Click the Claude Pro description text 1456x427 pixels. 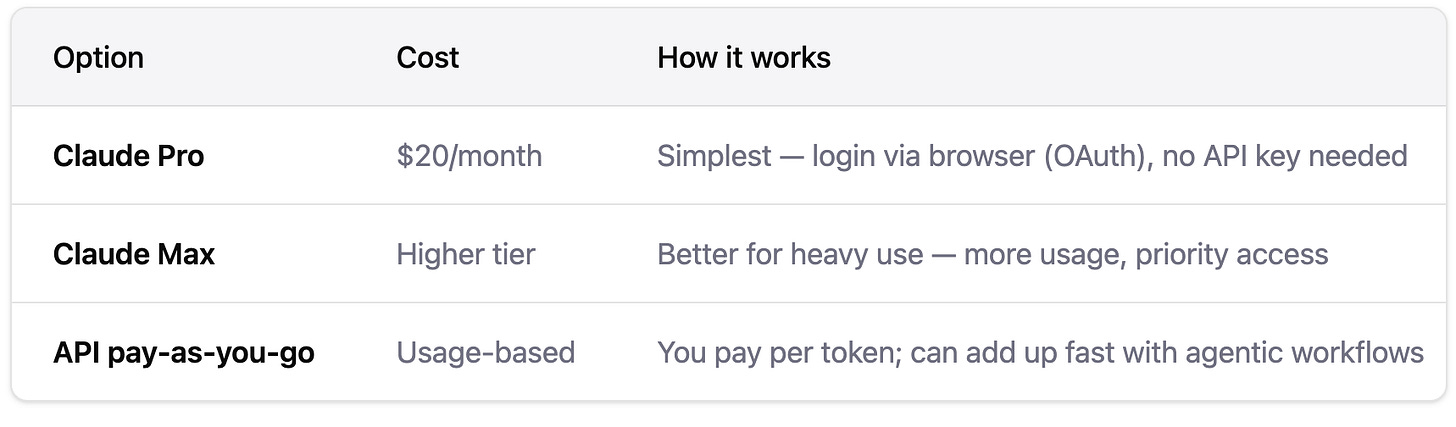1032,156
